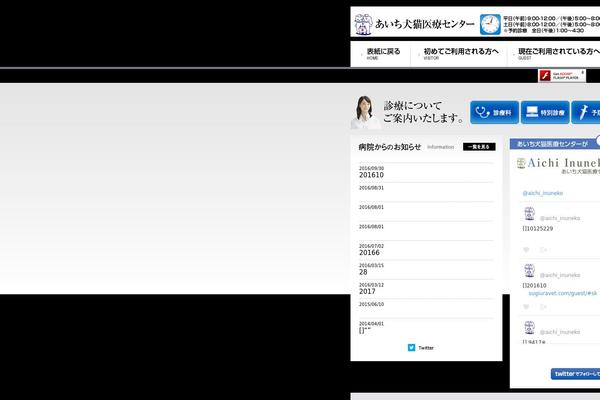Share the tweet 10125229 icon
Screen dimensions: 600x400
(543, 250)
